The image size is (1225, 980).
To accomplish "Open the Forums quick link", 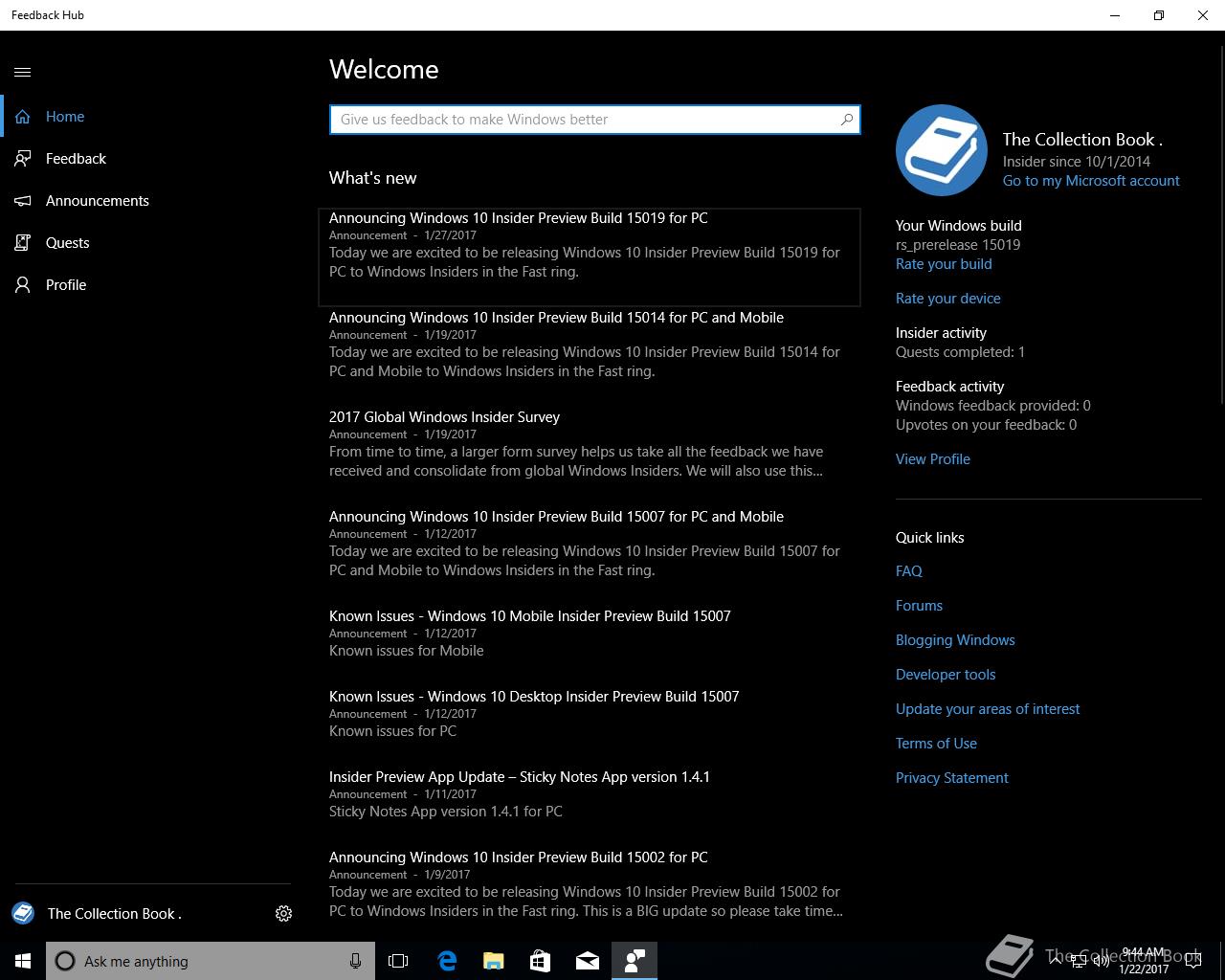I will coord(919,606).
